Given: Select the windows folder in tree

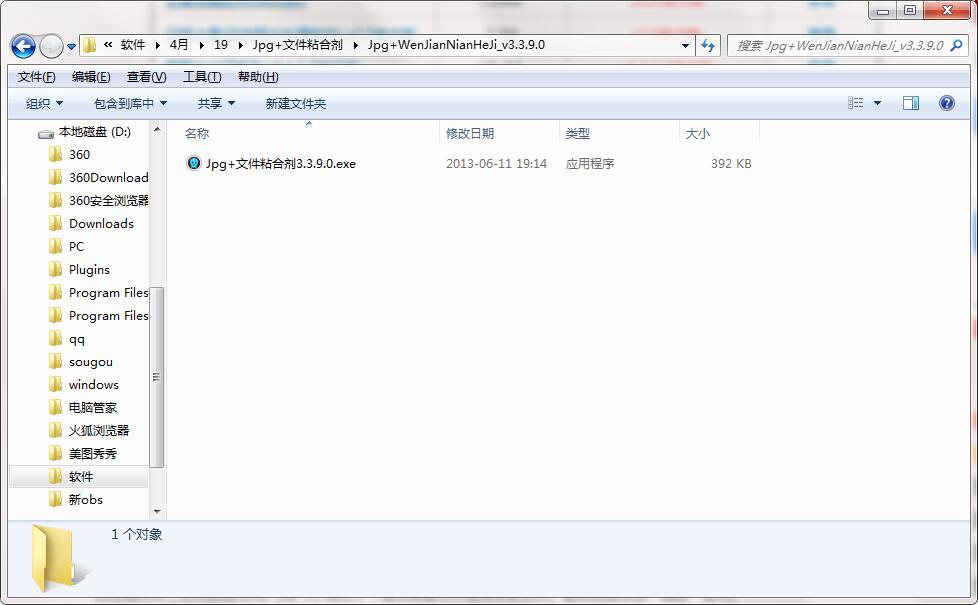Looking at the screenshot, I should pos(94,385).
